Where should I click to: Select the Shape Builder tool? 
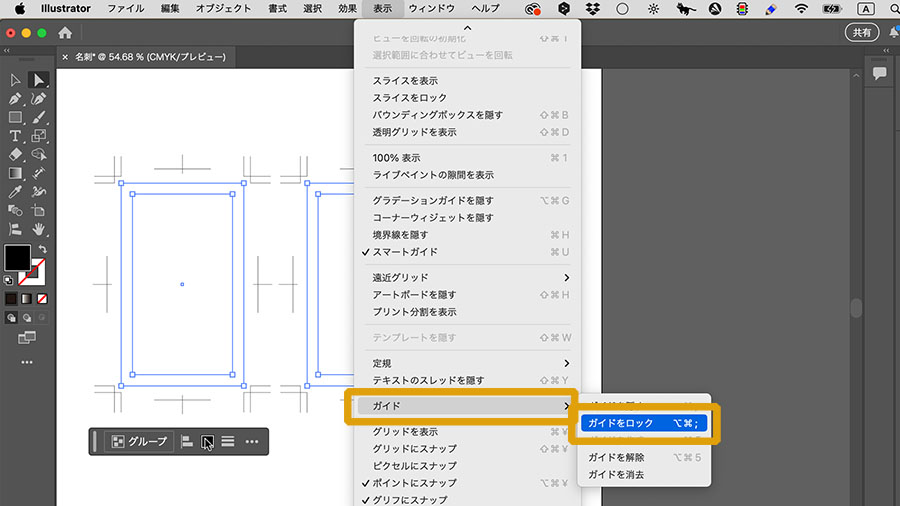38,154
